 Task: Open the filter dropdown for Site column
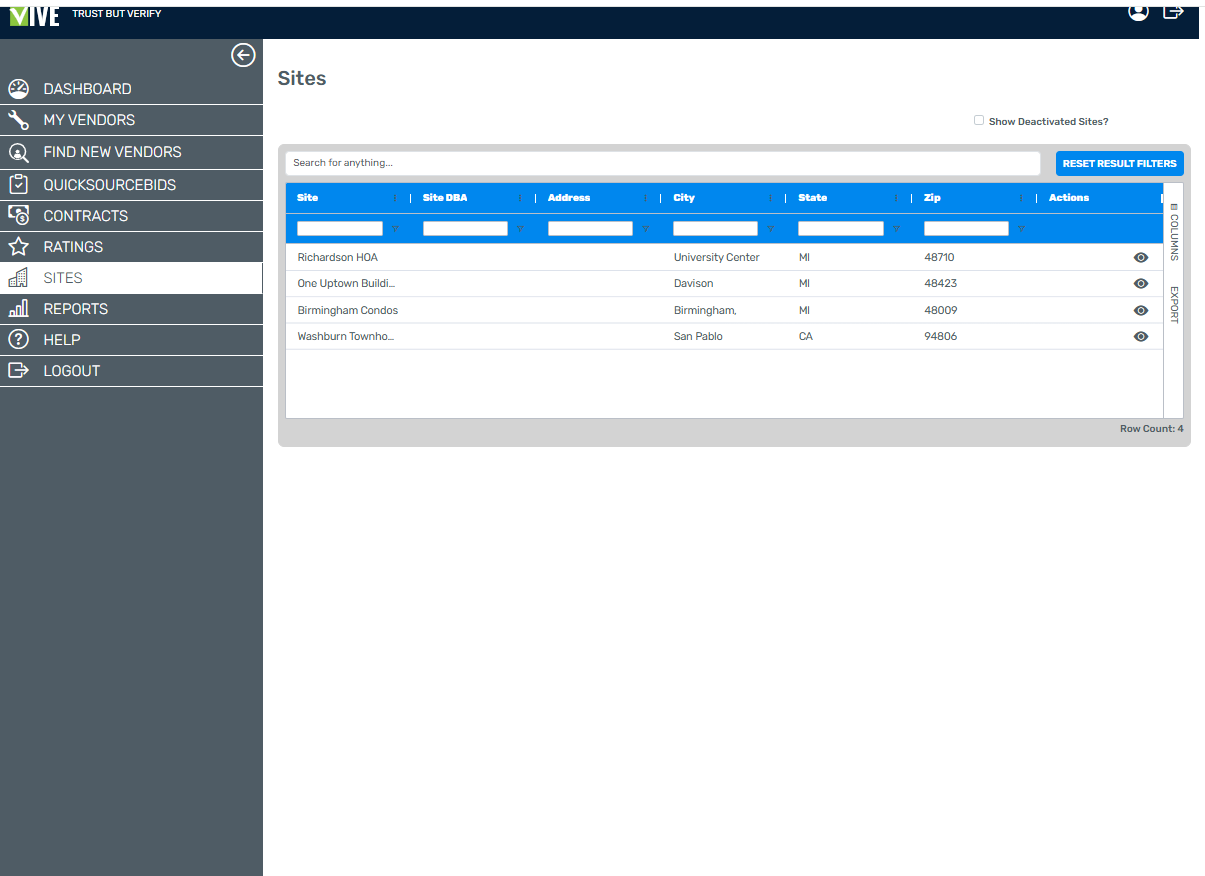point(396,229)
